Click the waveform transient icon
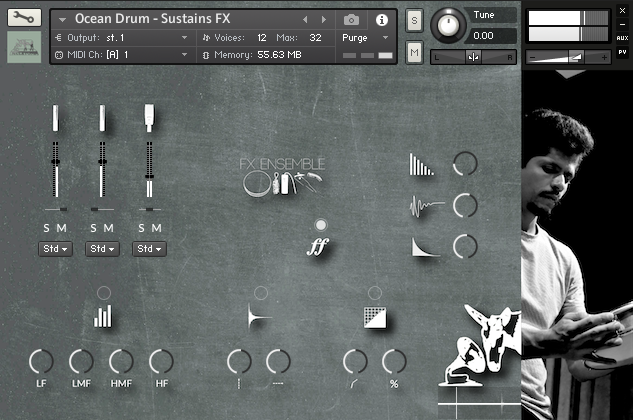This screenshot has height=420, width=633. (426, 206)
